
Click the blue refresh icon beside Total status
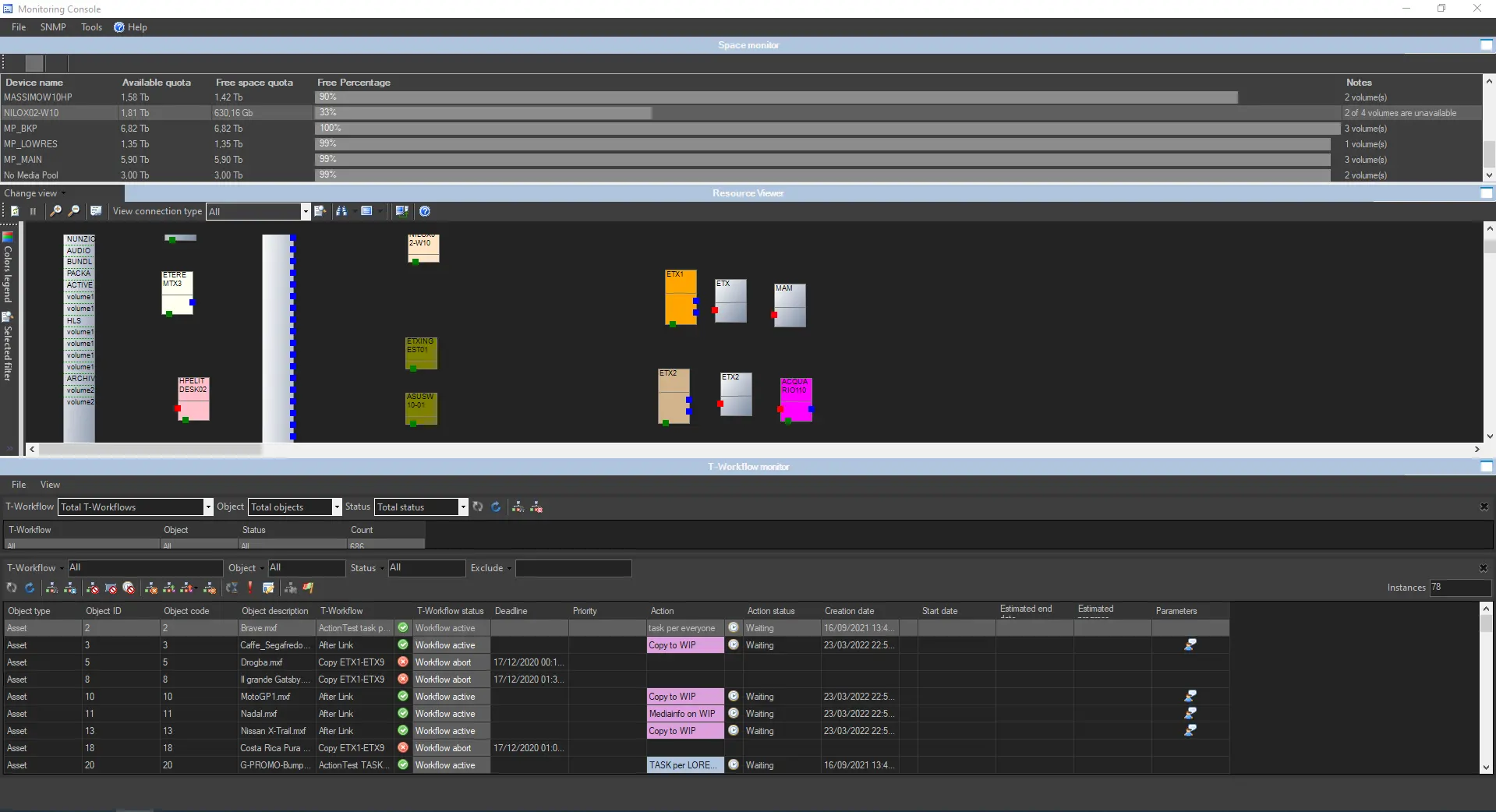coord(496,507)
